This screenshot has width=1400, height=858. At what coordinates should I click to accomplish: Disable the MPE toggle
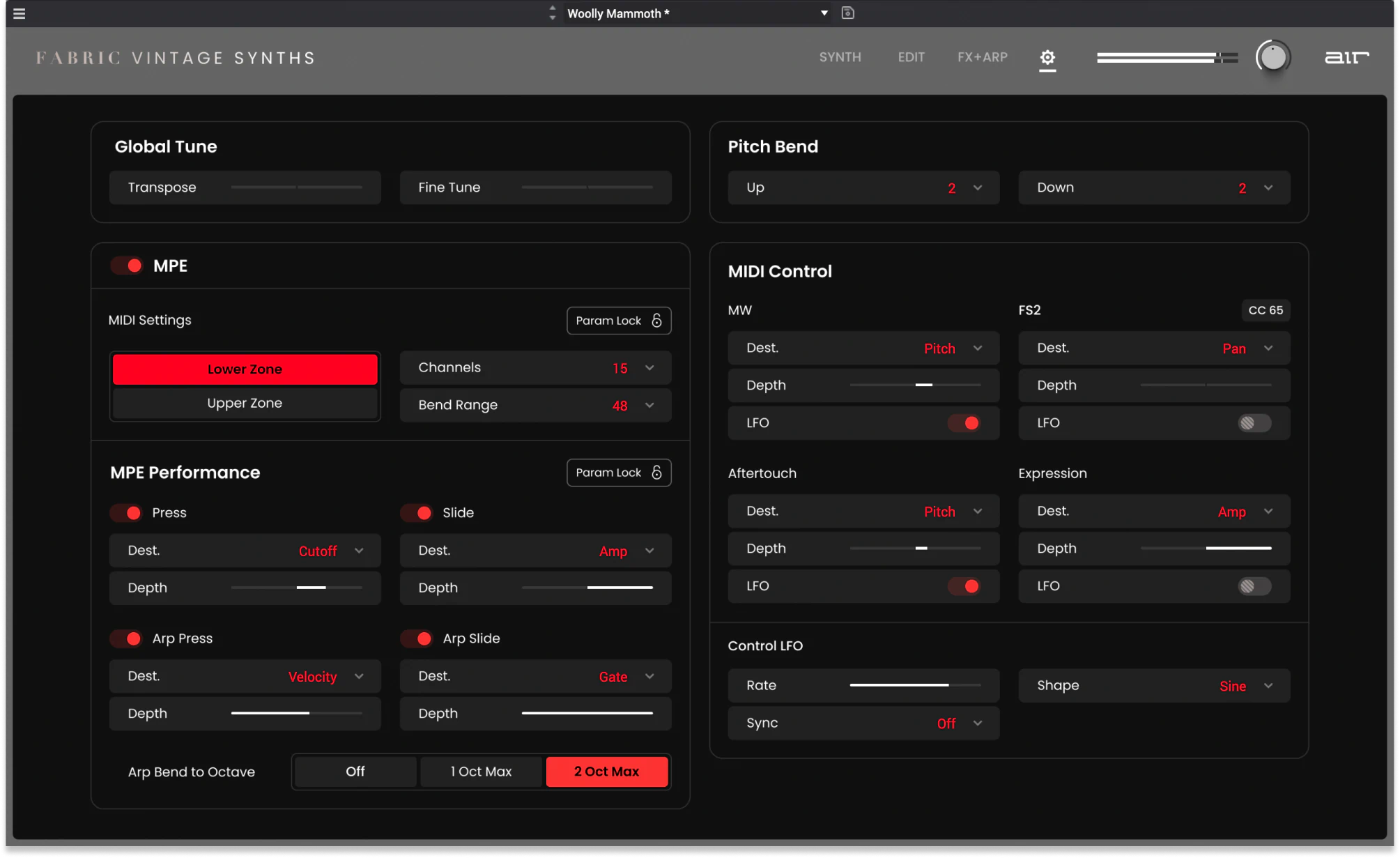(x=128, y=266)
